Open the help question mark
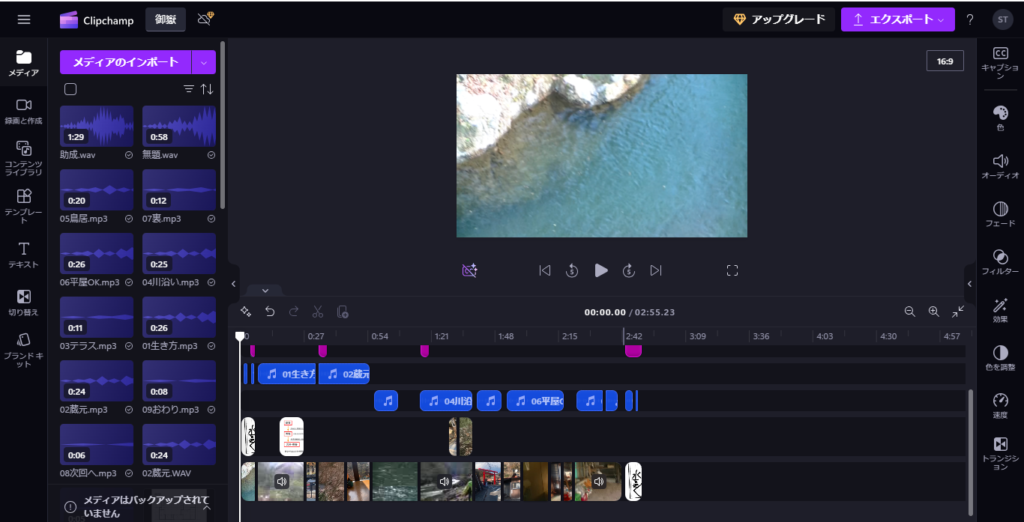Screen dimensions: 1024x522 (x=970, y=20)
